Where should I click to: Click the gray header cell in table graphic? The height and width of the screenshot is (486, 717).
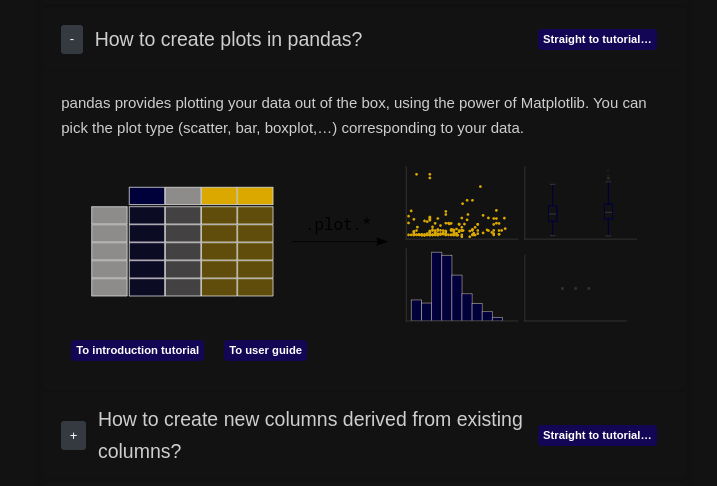[x=183, y=196]
